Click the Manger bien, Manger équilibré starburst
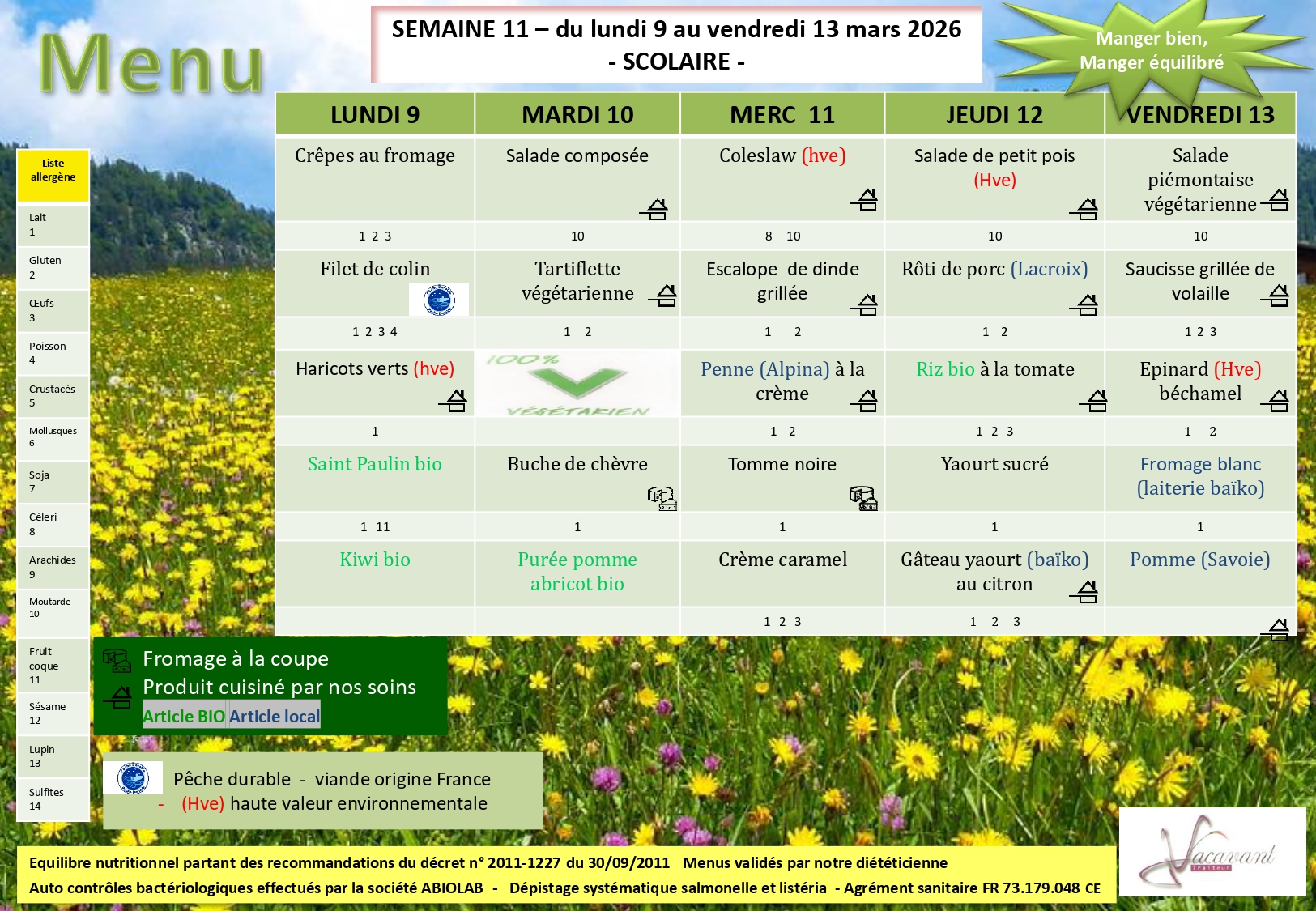Image resolution: width=1316 pixels, height=911 pixels. [1151, 51]
